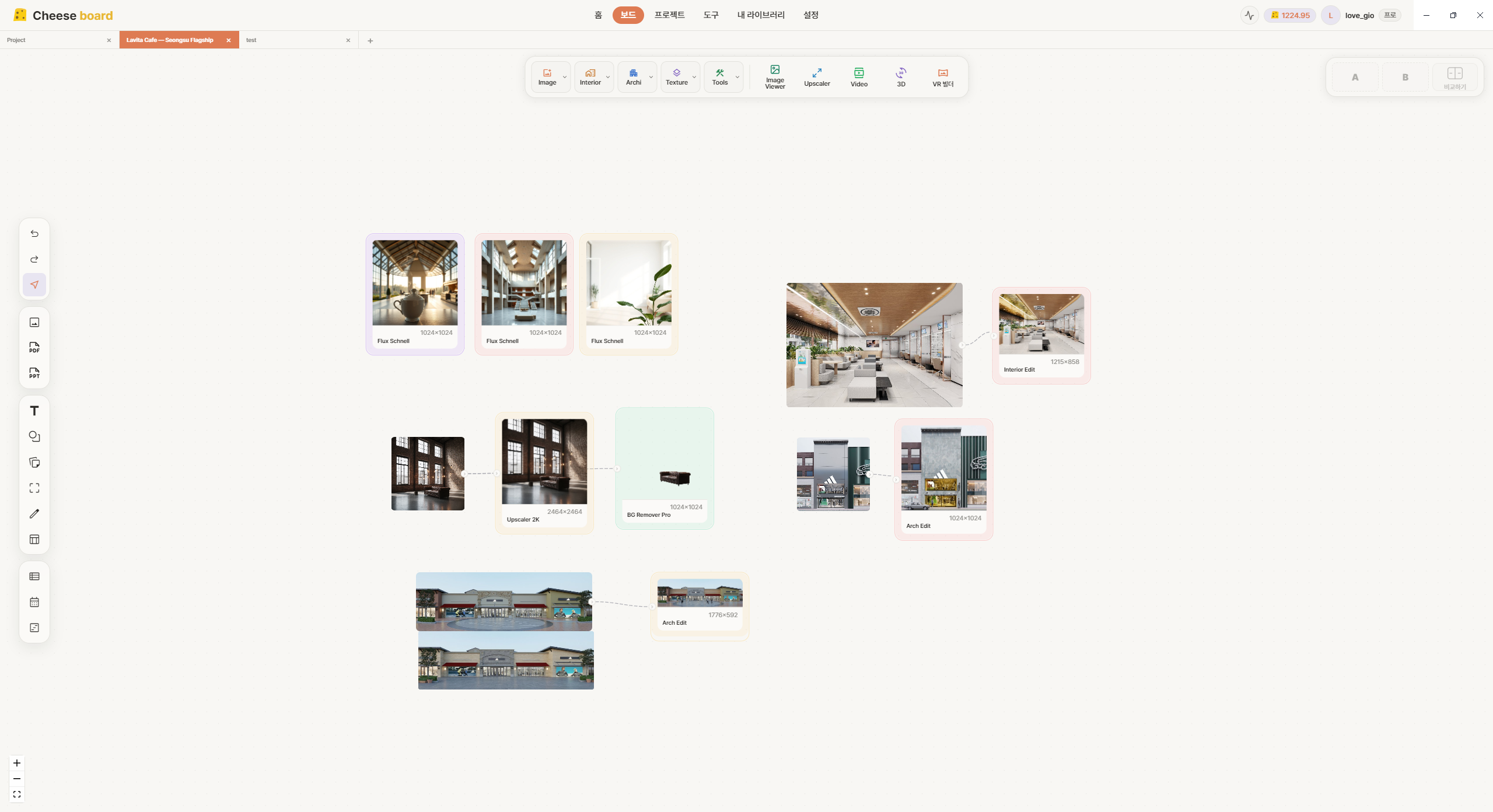Select the pencil draw tool

(x=34, y=513)
